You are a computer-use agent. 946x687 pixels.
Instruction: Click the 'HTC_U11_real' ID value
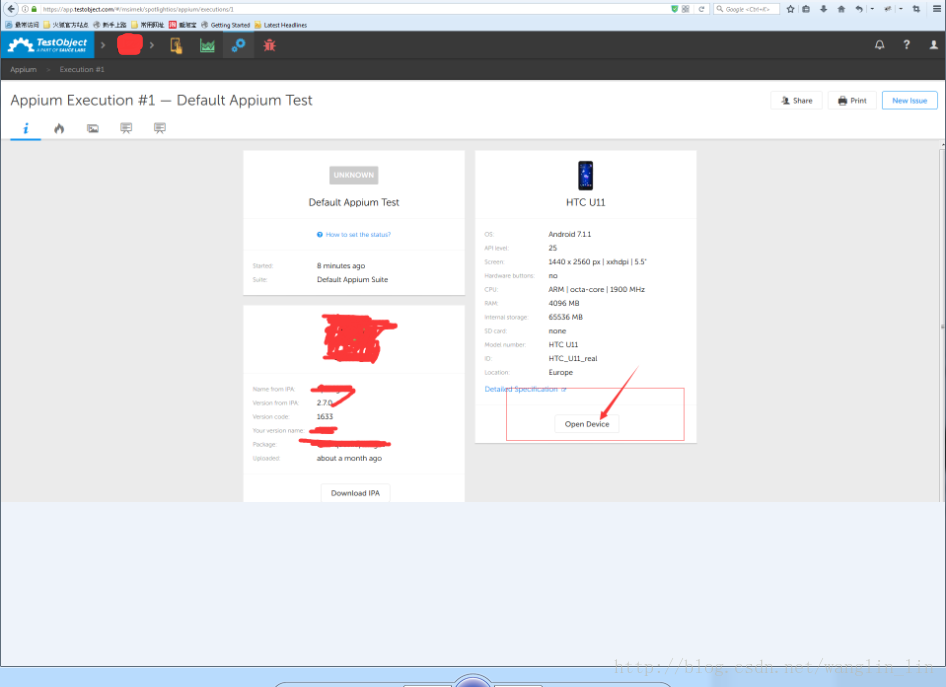573,358
